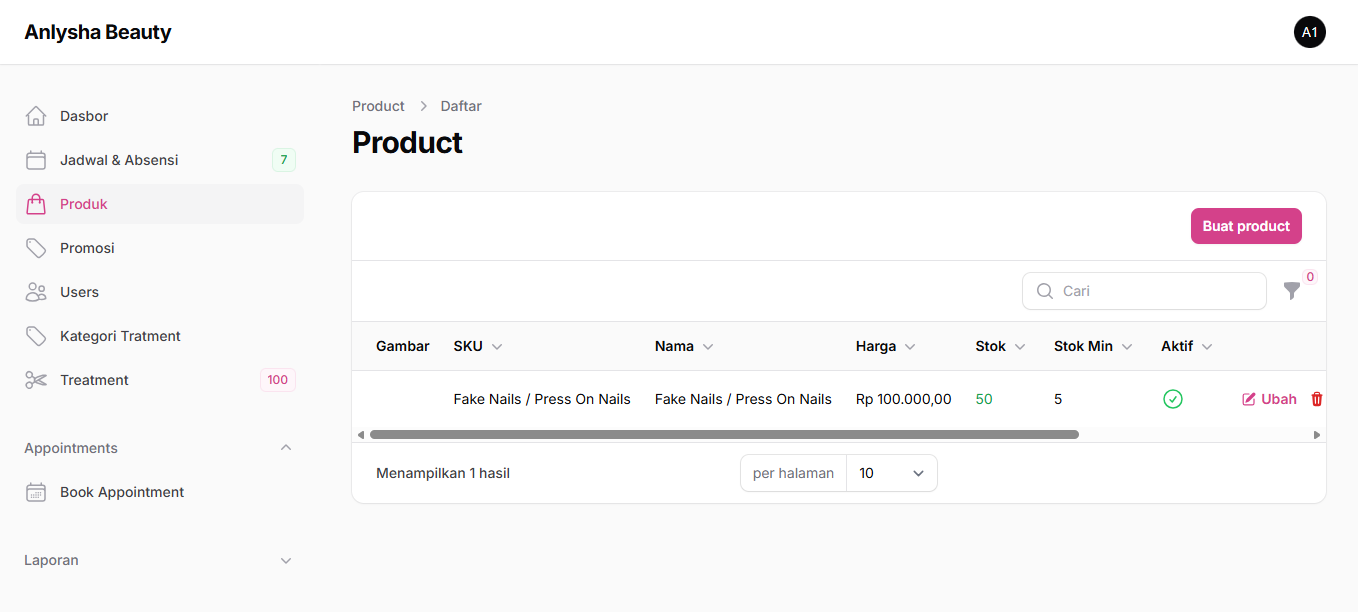Go to Kategori Tratment menu item
Image resolution: width=1358 pixels, height=612 pixels.
[120, 336]
